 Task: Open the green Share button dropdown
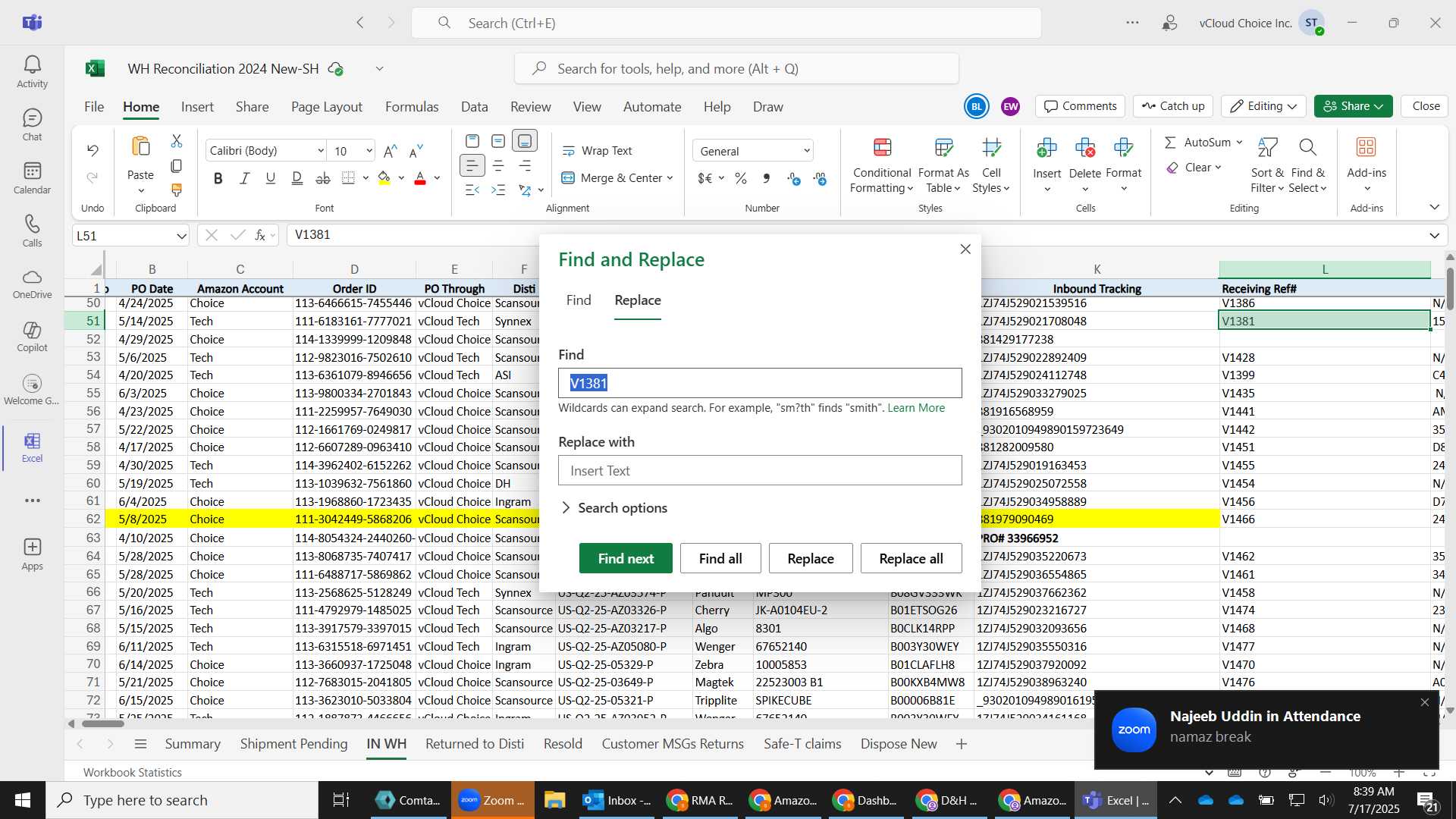(x=1353, y=106)
